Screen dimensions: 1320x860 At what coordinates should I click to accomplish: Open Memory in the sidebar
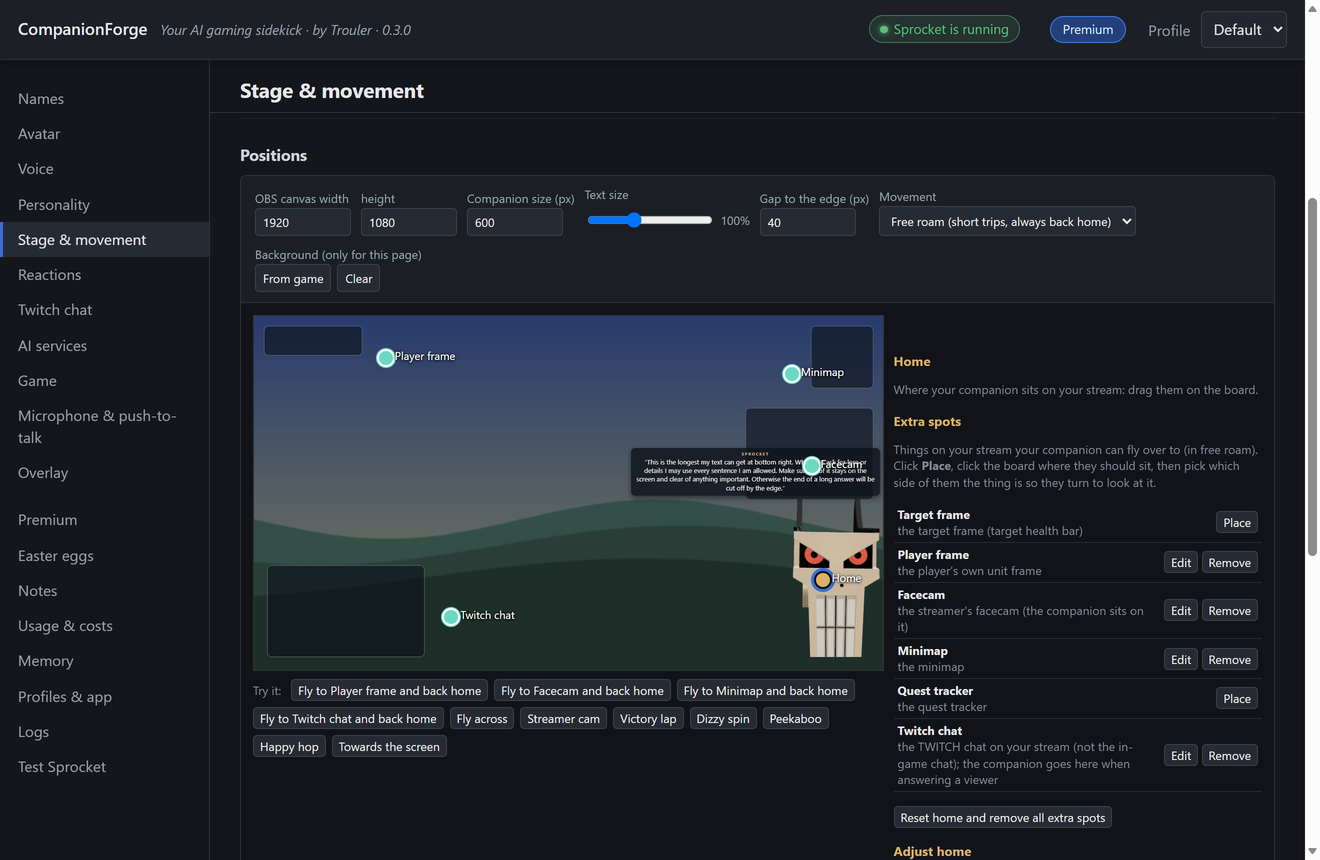pyautogui.click(x=104, y=661)
